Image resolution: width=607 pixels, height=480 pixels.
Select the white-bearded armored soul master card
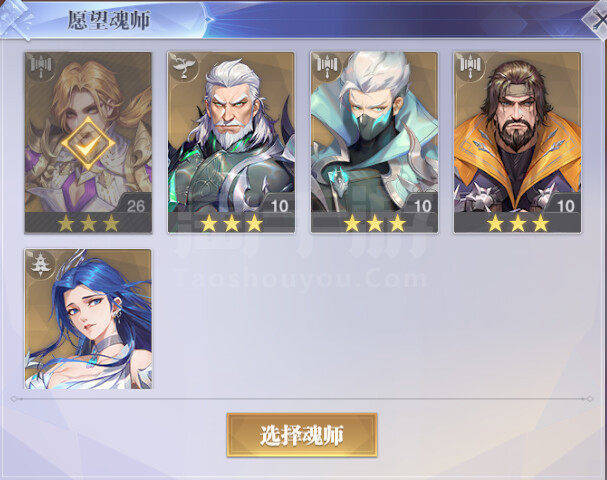pyautogui.click(x=231, y=142)
